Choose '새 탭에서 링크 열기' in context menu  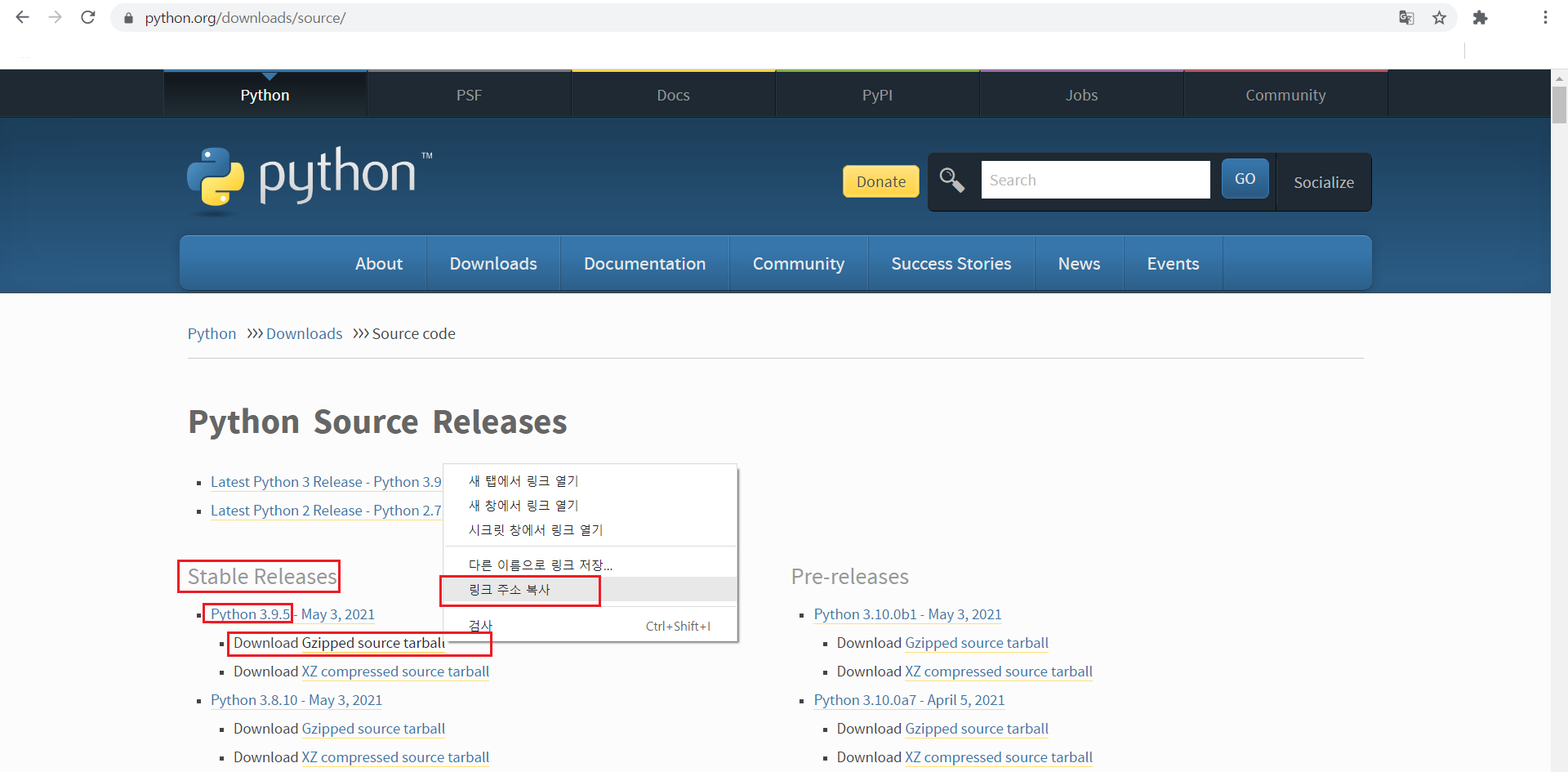point(590,480)
